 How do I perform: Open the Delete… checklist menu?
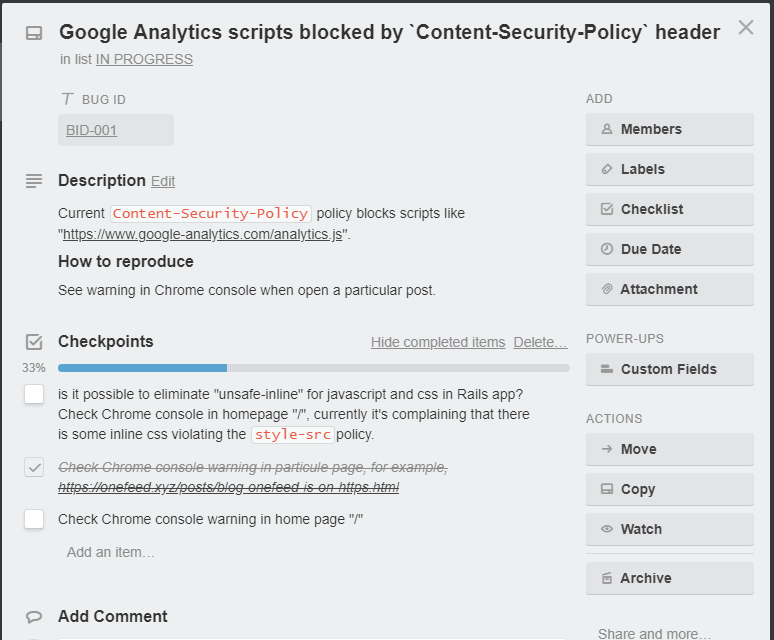click(541, 342)
